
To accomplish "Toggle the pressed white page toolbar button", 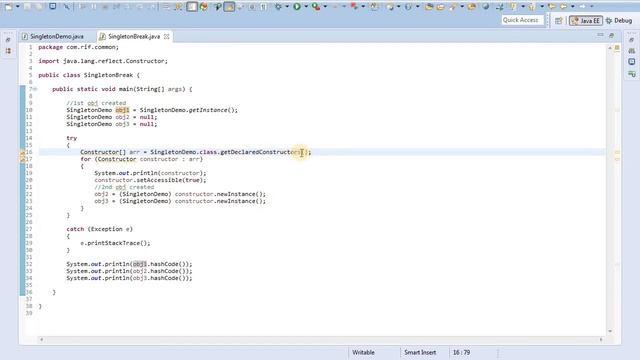I will tap(191, 7).
